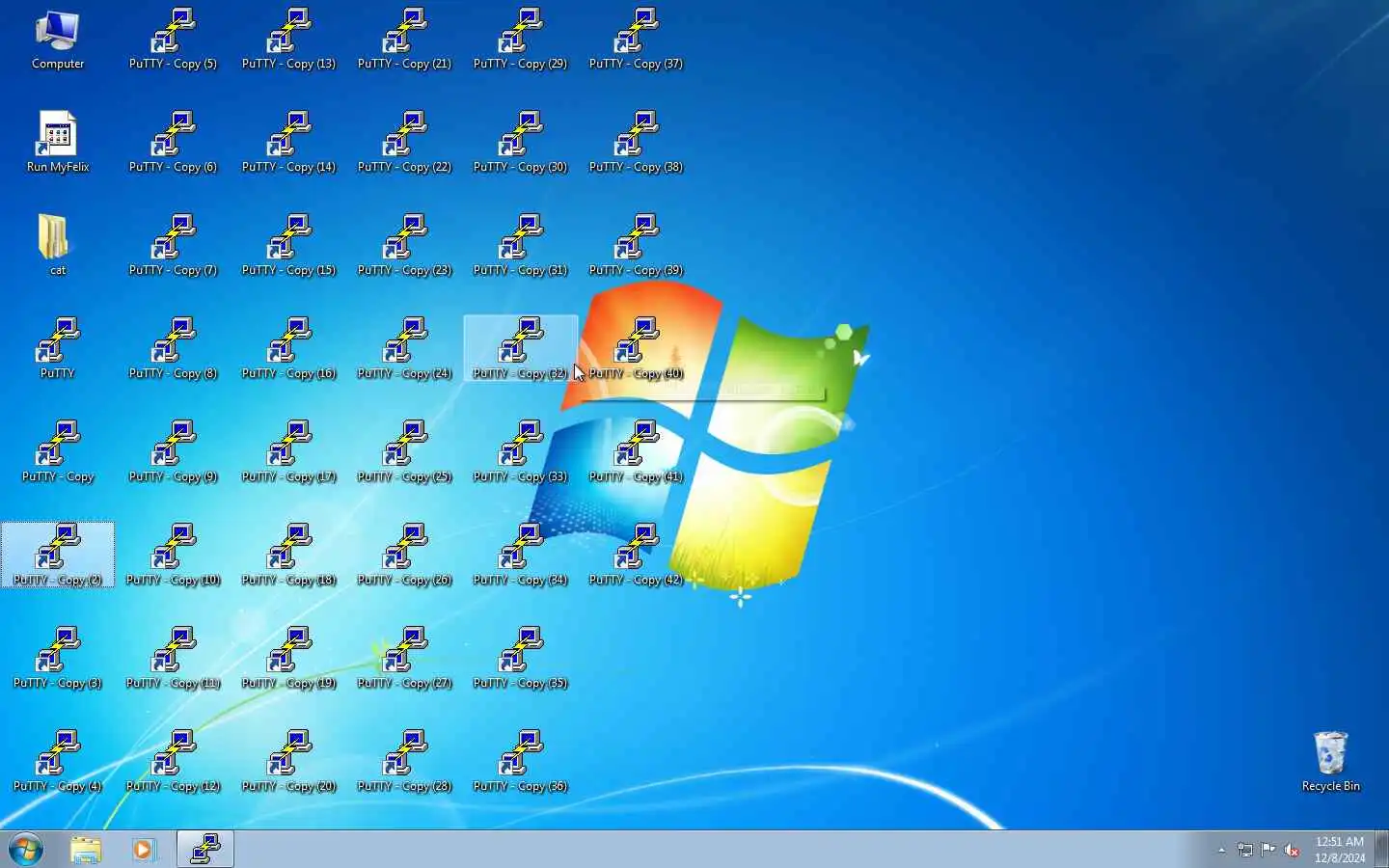Select PuTTY - Copy (16) icon
The height and width of the screenshot is (868, 1389).
point(289,349)
